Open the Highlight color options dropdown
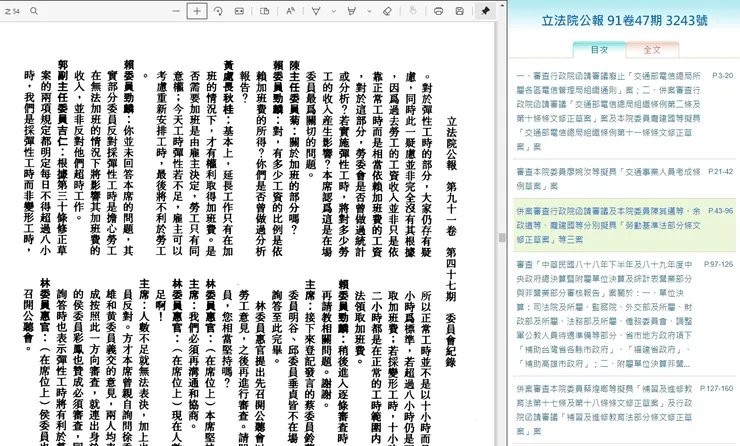Viewport: 740px width, 446px height. [369, 11]
